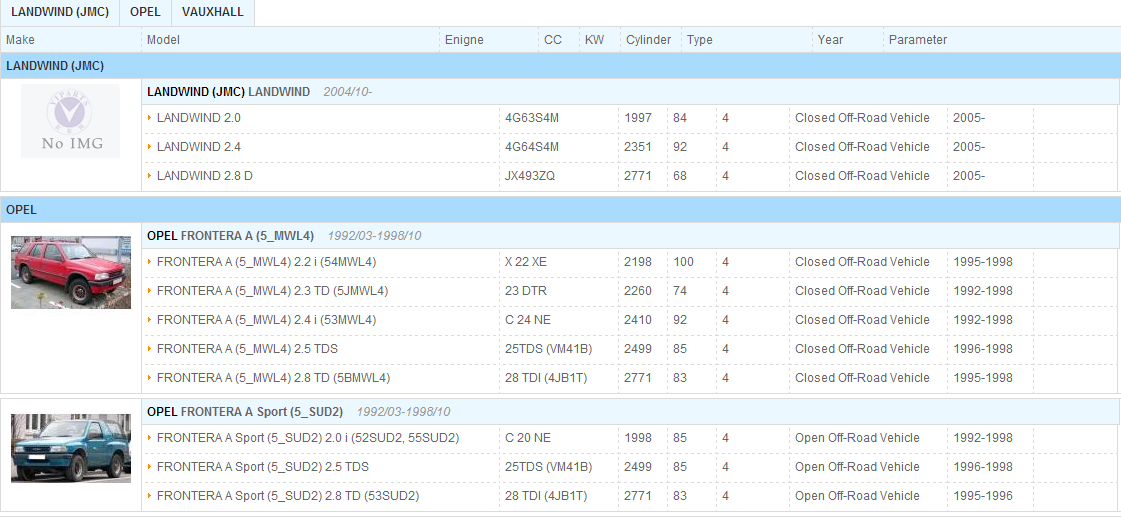1121x517 pixels.
Task: Open FRONTERA A Sport 2.0 i (52SUD2, 55SUD2)
Action: (307, 438)
